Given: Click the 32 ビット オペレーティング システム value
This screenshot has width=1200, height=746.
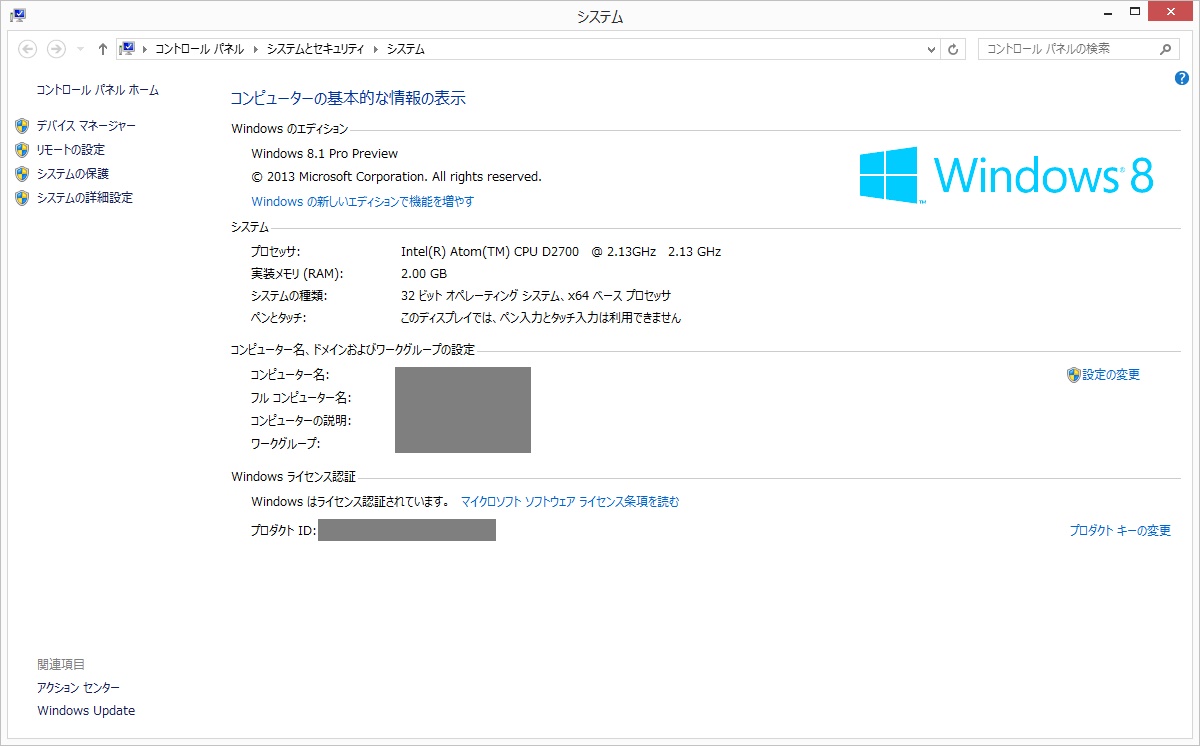Looking at the screenshot, I should point(535,296).
